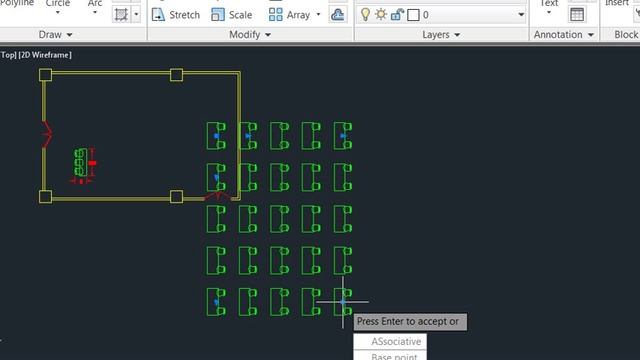Expand the Arc options arrow

point(95,13)
